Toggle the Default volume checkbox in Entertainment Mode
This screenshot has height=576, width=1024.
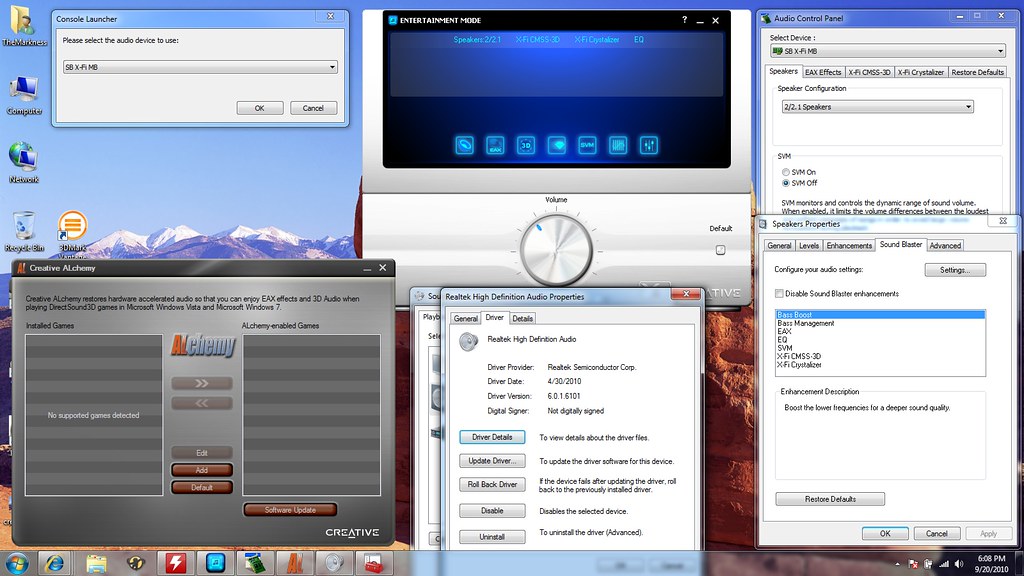click(x=720, y=249)
